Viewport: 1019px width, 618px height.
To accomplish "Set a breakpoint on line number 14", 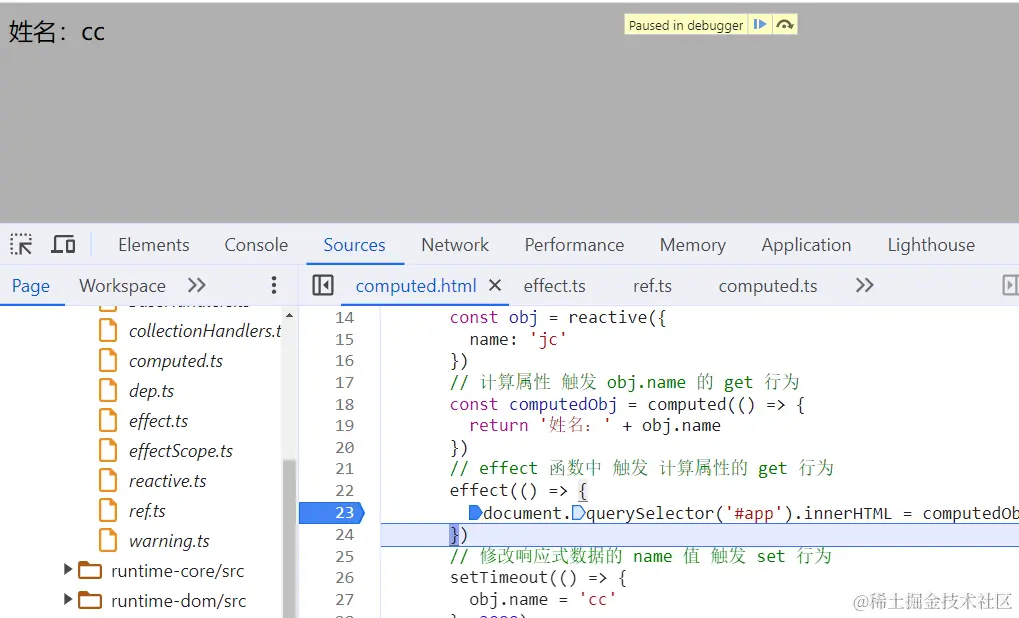I will pyautogui.click(x=344, y=318).
